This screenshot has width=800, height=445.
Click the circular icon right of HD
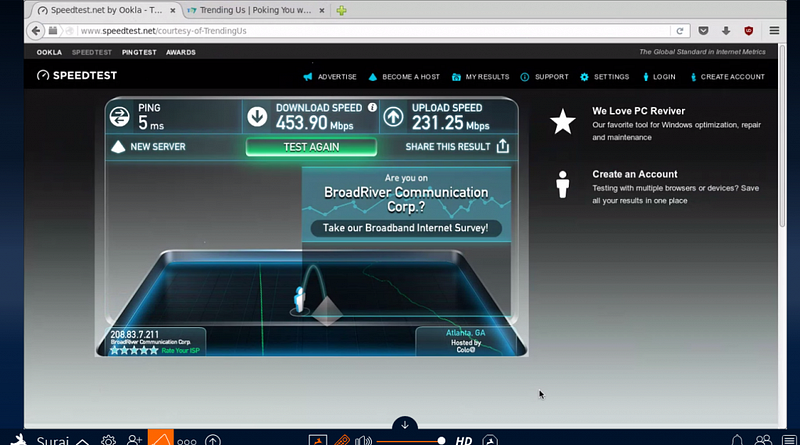click(490, 440)
